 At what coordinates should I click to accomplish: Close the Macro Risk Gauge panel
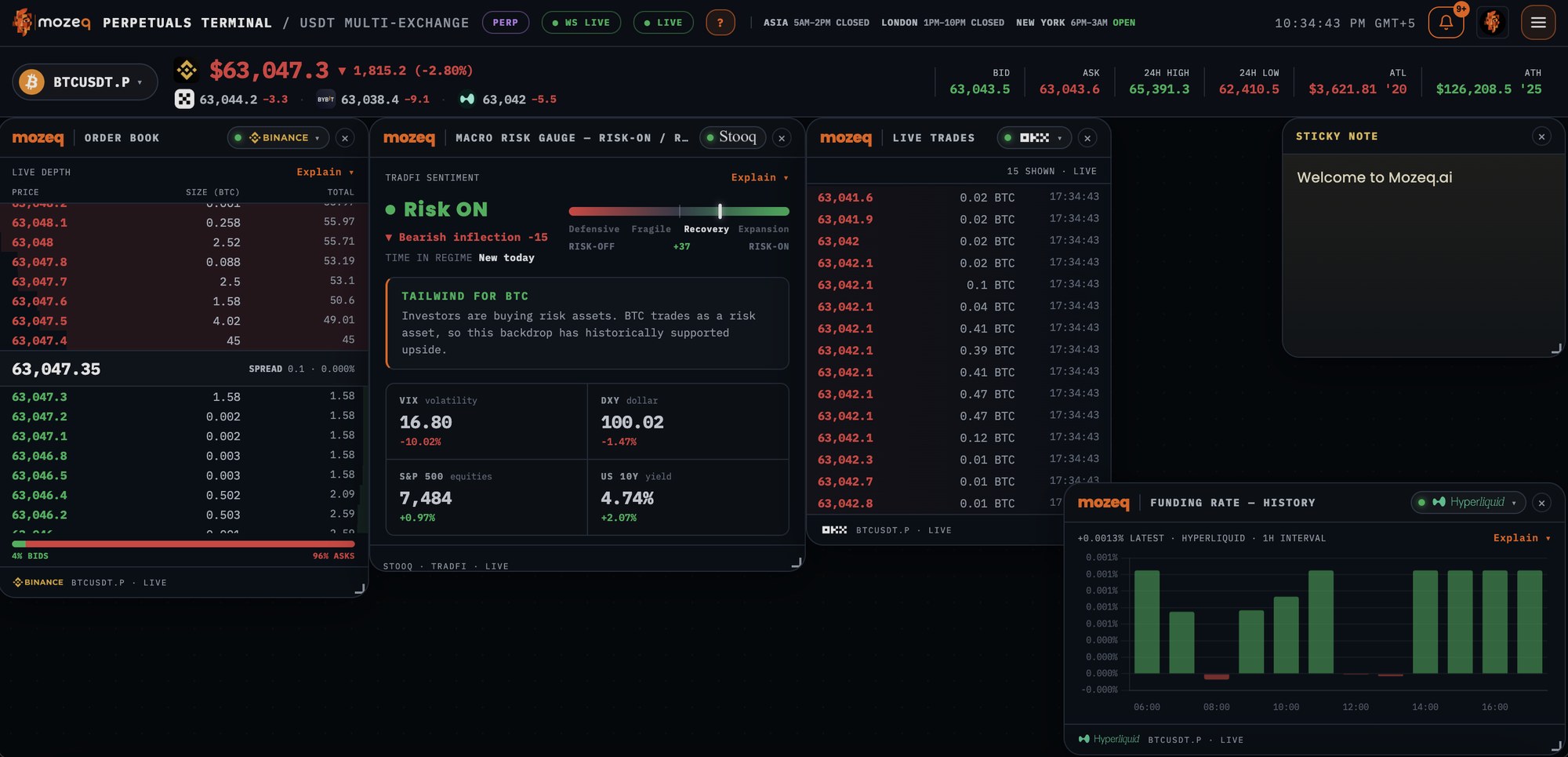[x=782, y=138]
